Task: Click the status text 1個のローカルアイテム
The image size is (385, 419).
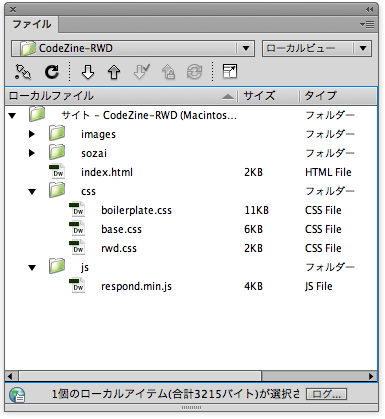Action: pos(175,394)
